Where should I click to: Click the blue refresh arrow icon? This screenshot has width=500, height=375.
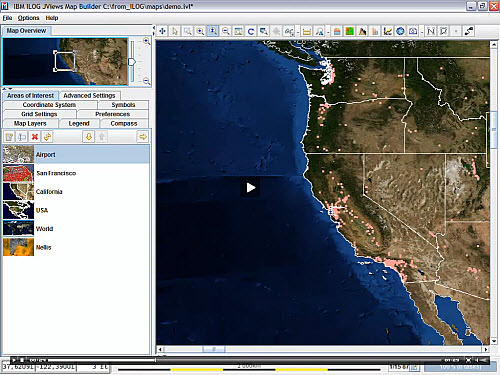(251, 31)
